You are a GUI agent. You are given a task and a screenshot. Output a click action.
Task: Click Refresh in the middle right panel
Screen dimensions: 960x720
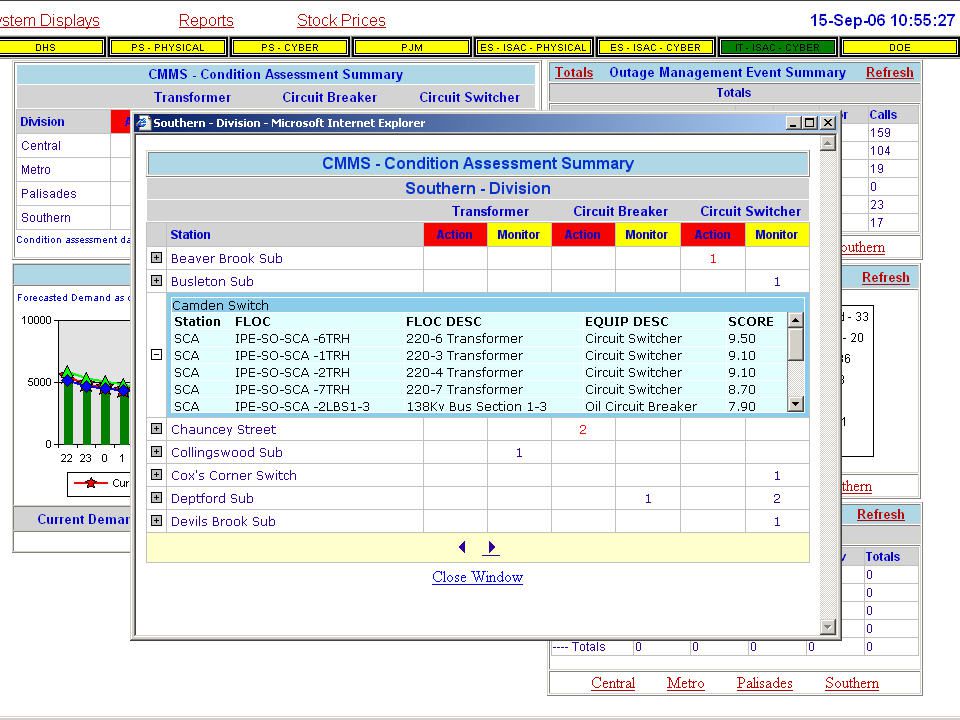point(885,277)
